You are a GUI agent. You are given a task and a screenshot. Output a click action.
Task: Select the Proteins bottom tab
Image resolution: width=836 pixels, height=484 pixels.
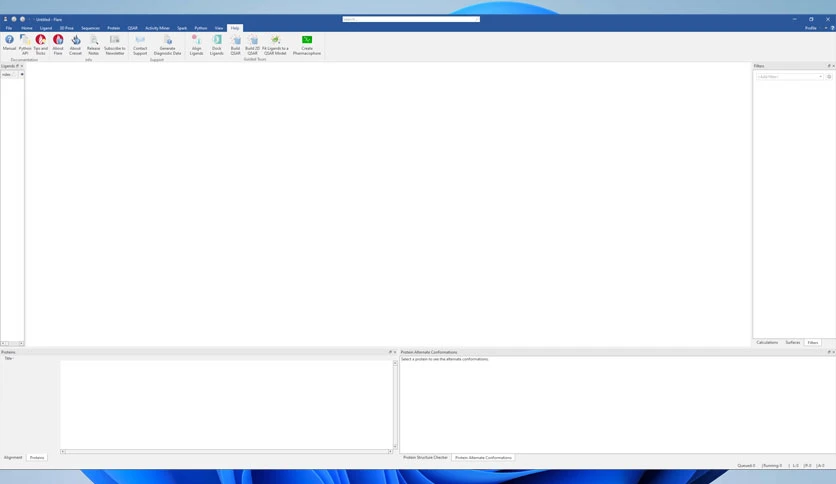tap(37, 458)
